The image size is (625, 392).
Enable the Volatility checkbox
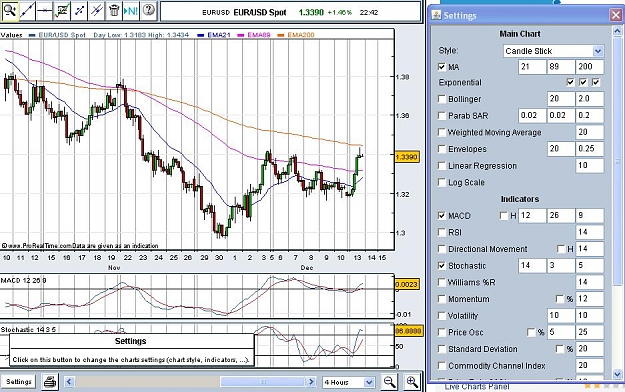pos(442,316)
